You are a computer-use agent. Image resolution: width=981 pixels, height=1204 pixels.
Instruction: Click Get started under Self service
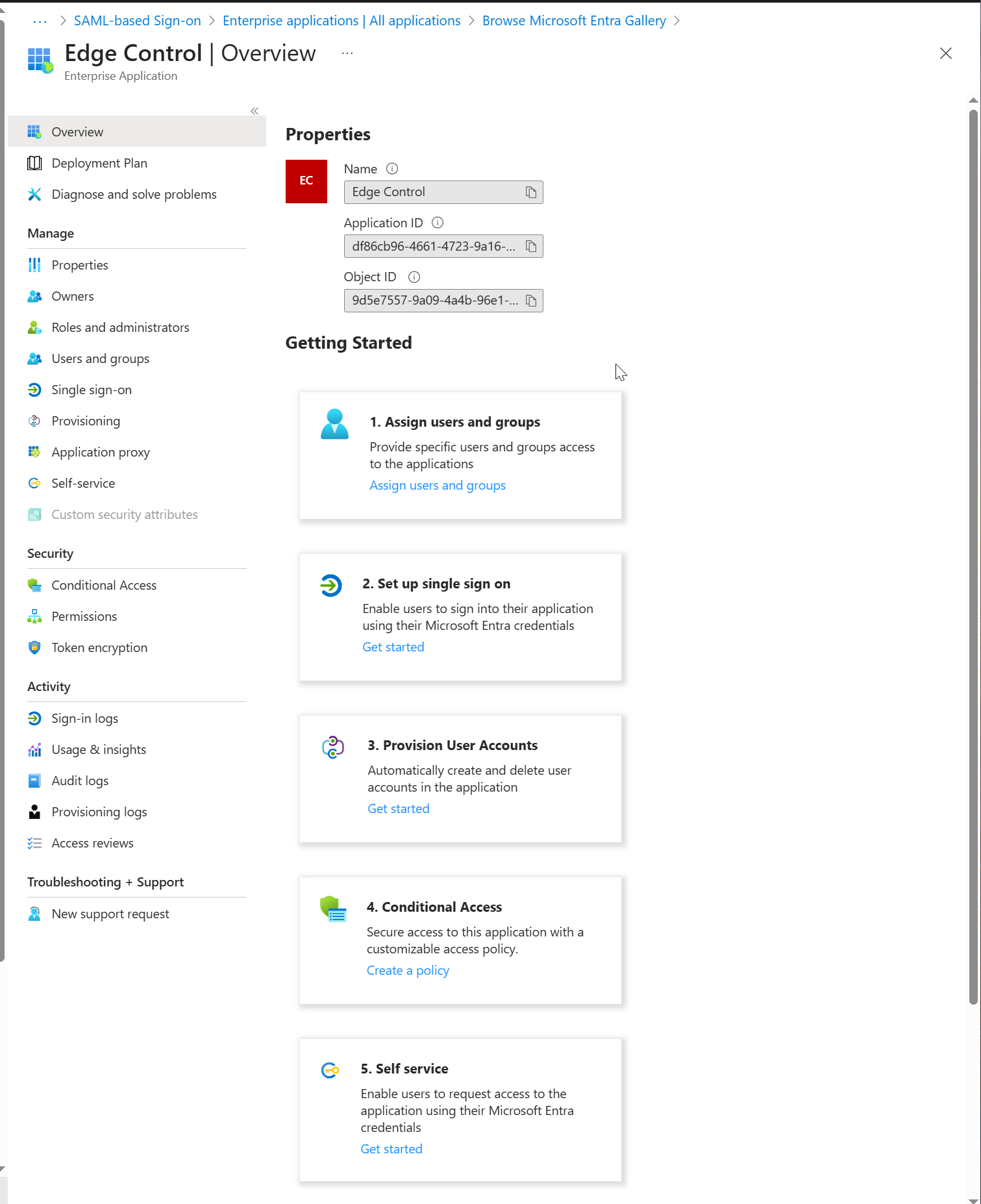[x=391, y=1149]
